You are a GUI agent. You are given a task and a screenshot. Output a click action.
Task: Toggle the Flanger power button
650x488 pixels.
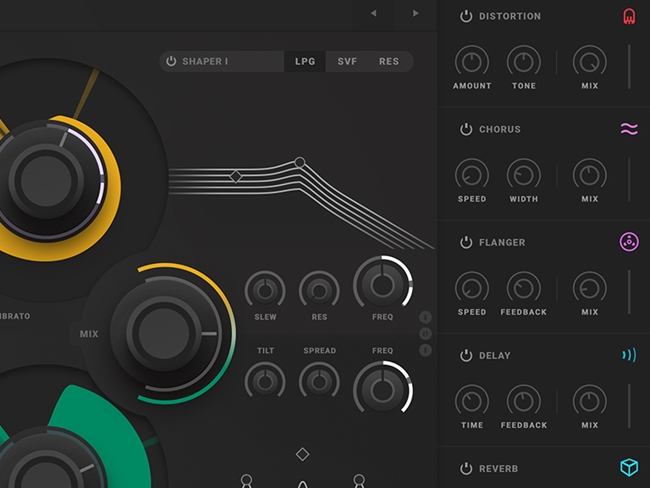pyautogui.click(x=466, y=242)
